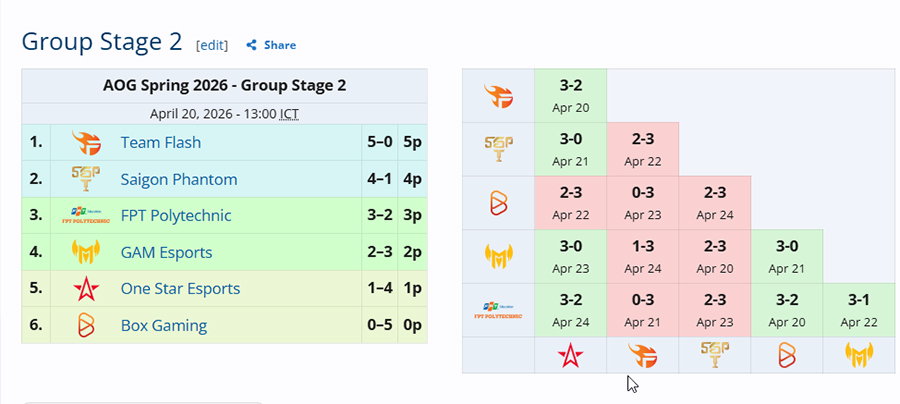
Task: Click One Star Esports logo in crosstable bottom row
Action: point(570,355)
